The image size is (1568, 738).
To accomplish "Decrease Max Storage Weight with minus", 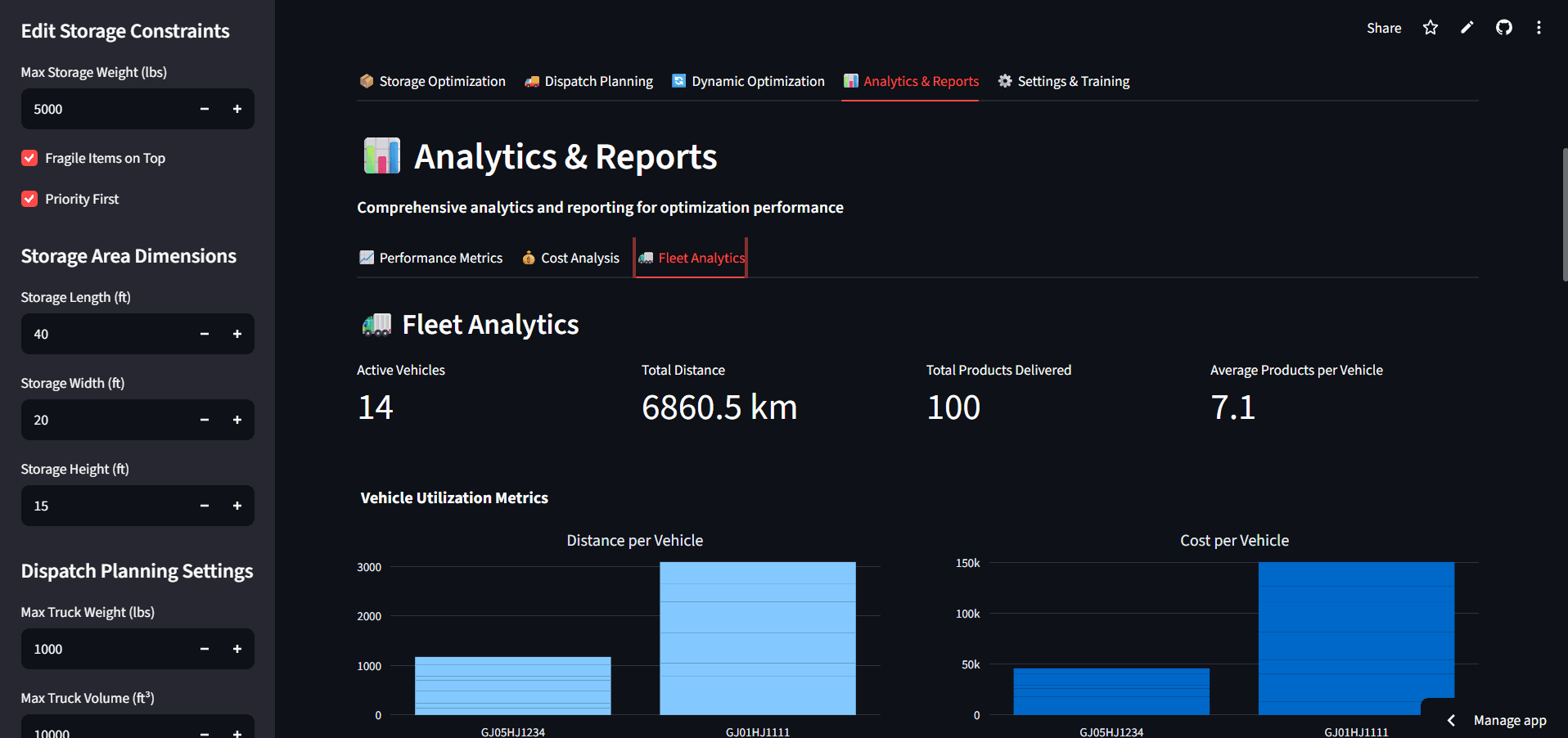I will 205,109.
